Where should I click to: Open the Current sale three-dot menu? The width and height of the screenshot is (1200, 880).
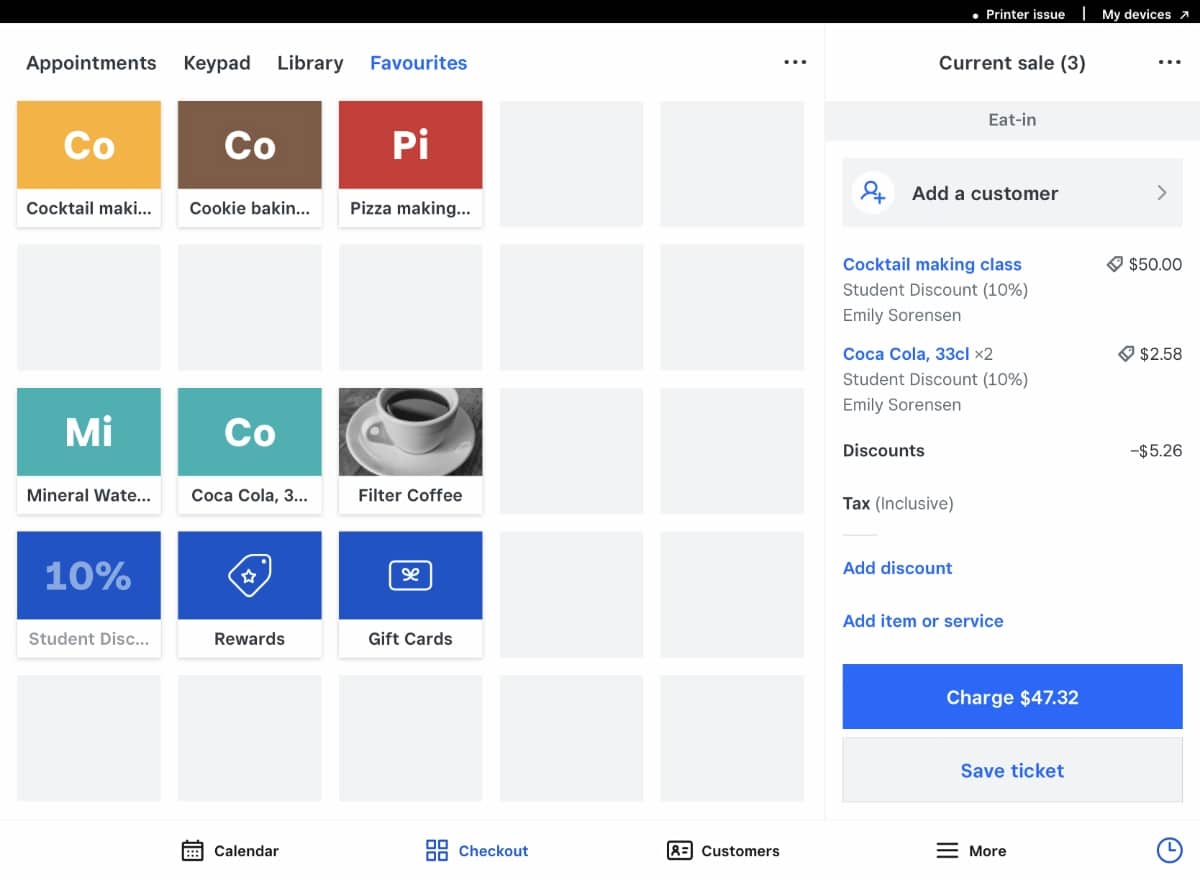pos(1169,63)
